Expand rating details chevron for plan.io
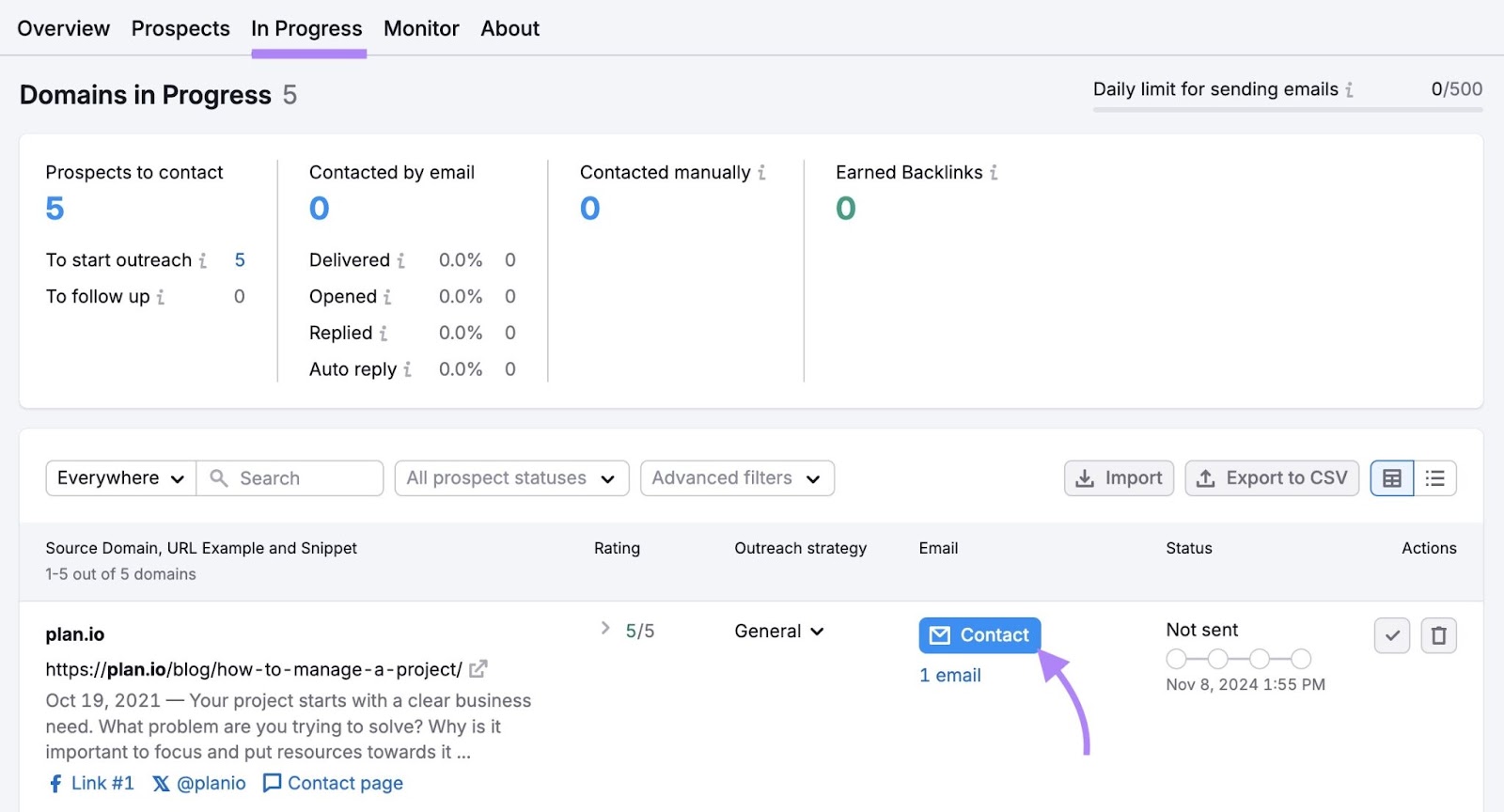 tap(605, 629)
